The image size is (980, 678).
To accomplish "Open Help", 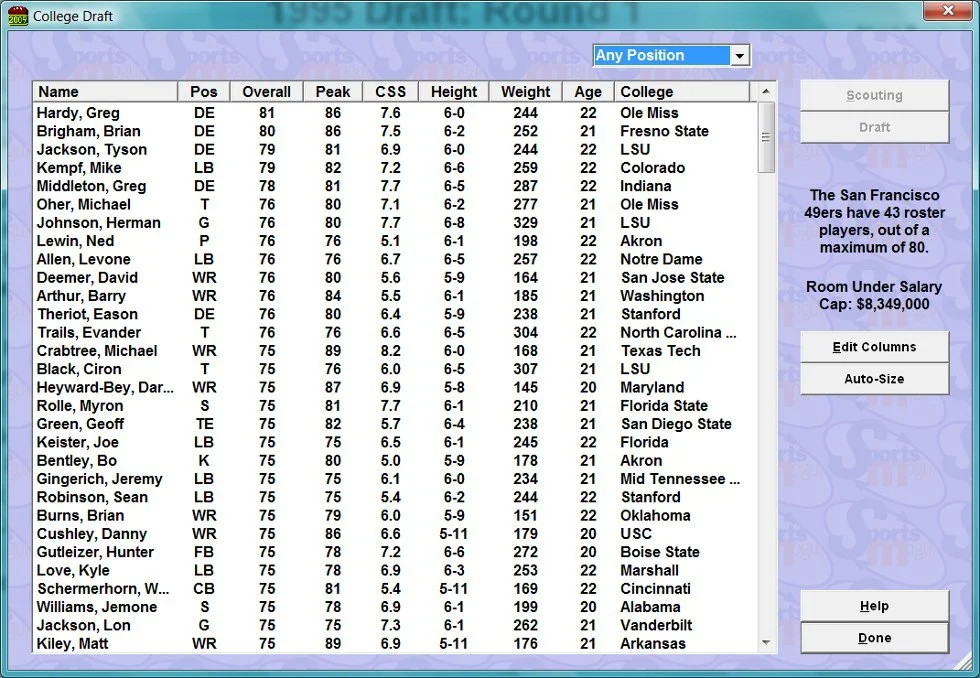I will click(873, 606).
